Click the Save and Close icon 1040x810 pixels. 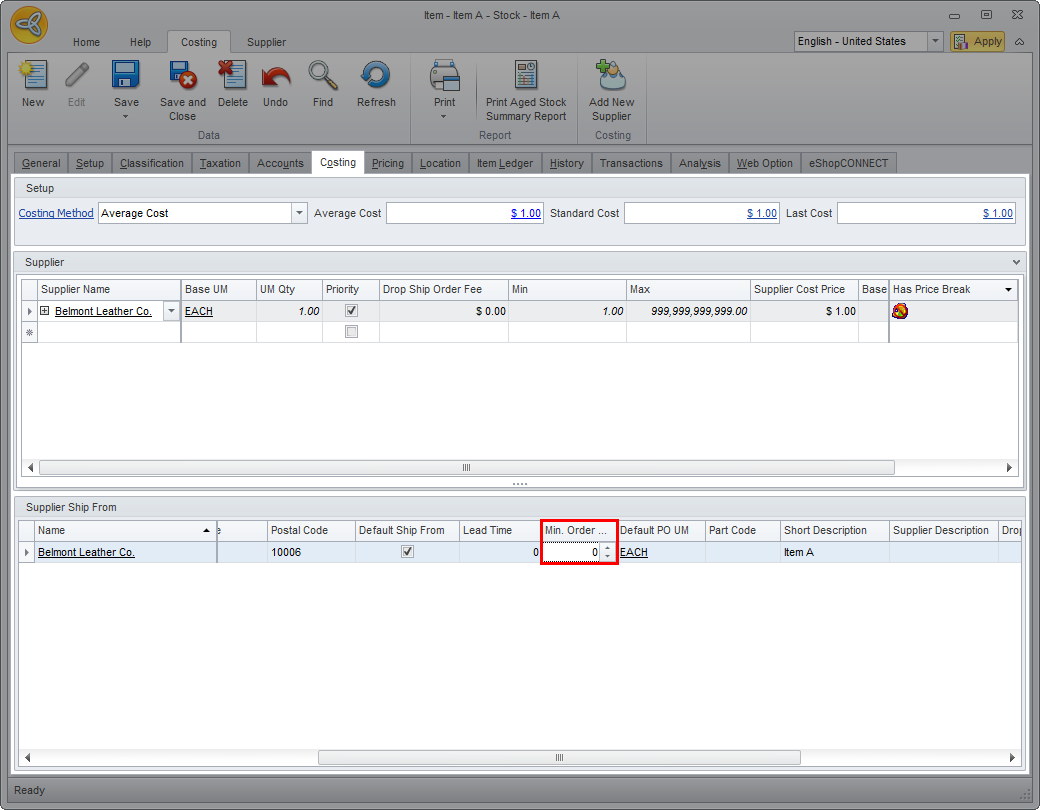click(182, 77)
